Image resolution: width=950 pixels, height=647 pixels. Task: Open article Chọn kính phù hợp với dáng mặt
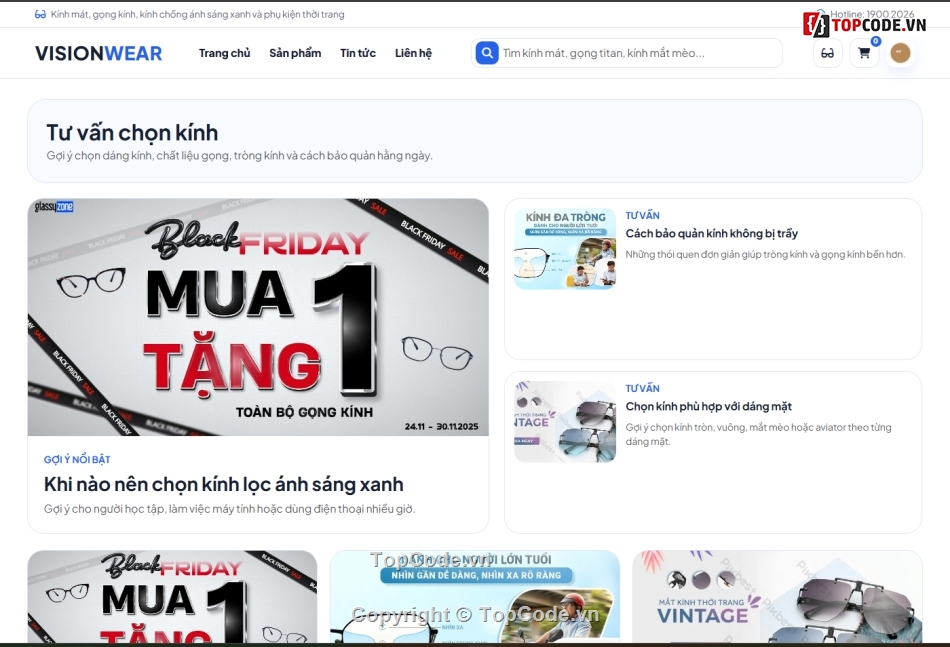click(x=708, y=406)
